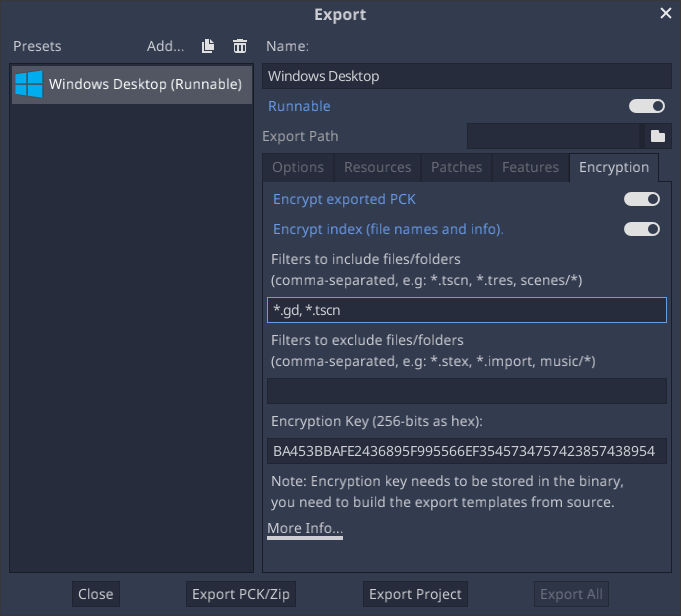Click the Close button at bottom
Viewport: 681px width, 616px height.
95,594
